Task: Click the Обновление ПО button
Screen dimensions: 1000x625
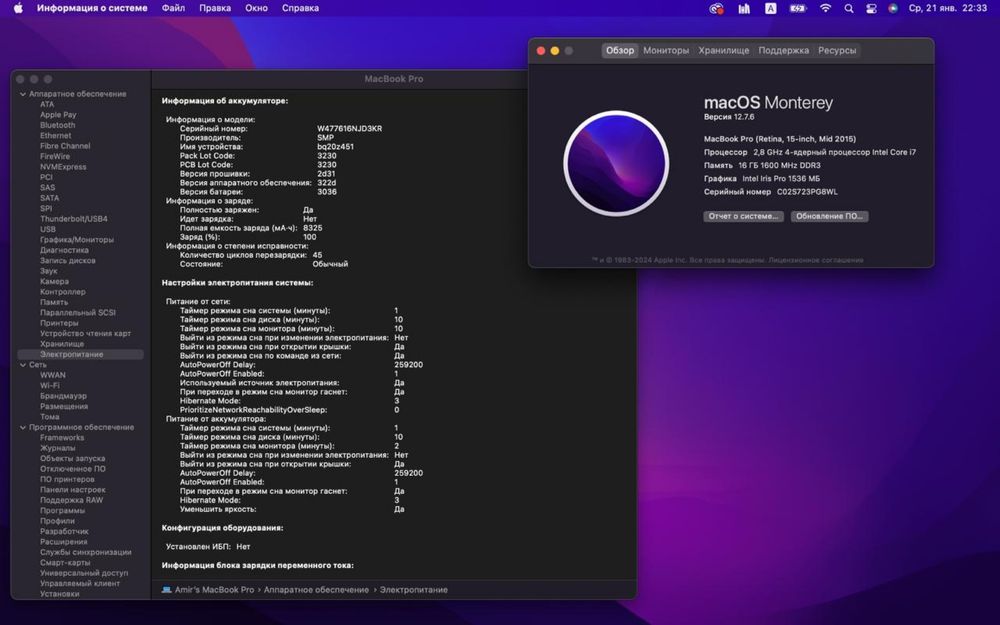Action: (x=829, y=216)
